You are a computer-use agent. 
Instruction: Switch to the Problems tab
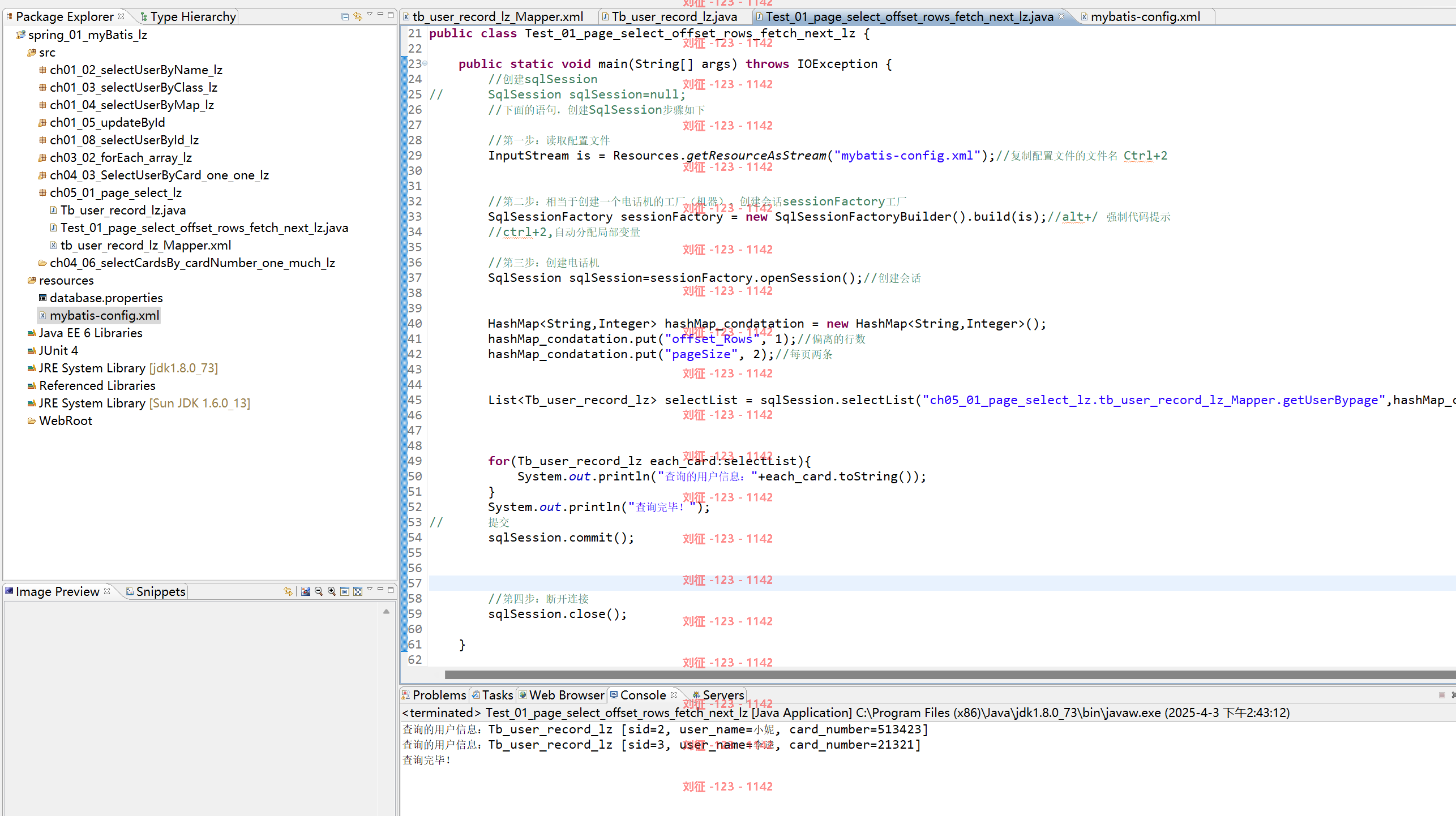click(x=434, y=695)
